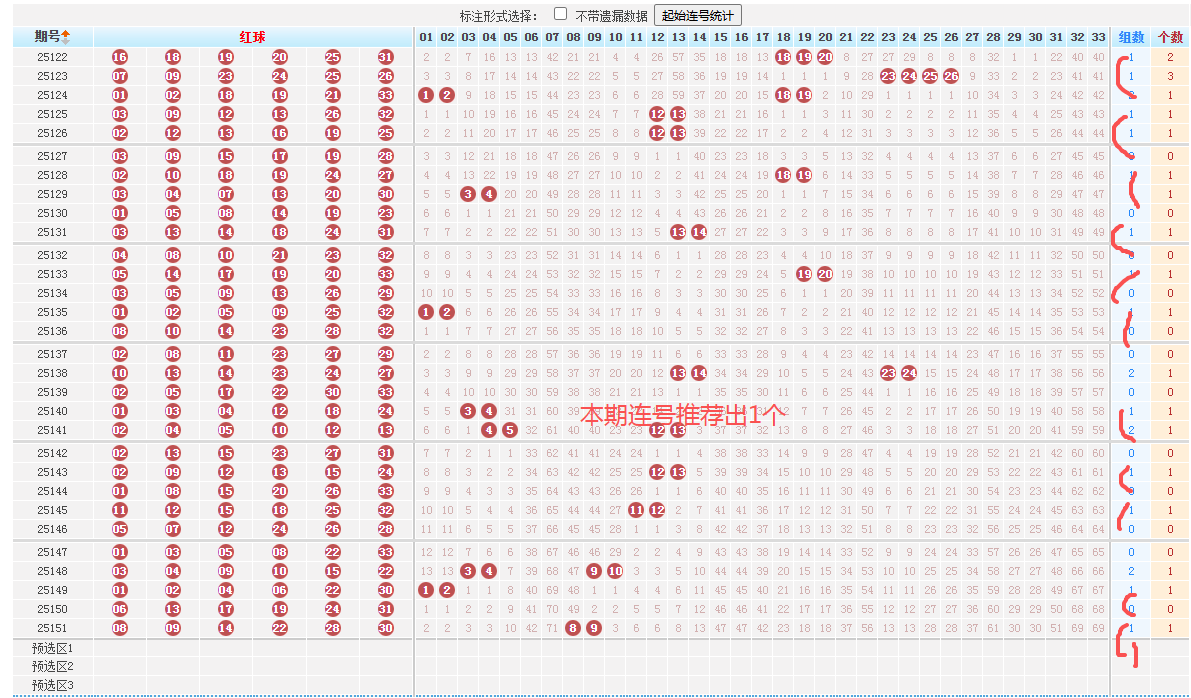
Task: Select the 预选区3 row label
Action: [x=52, y=685]
